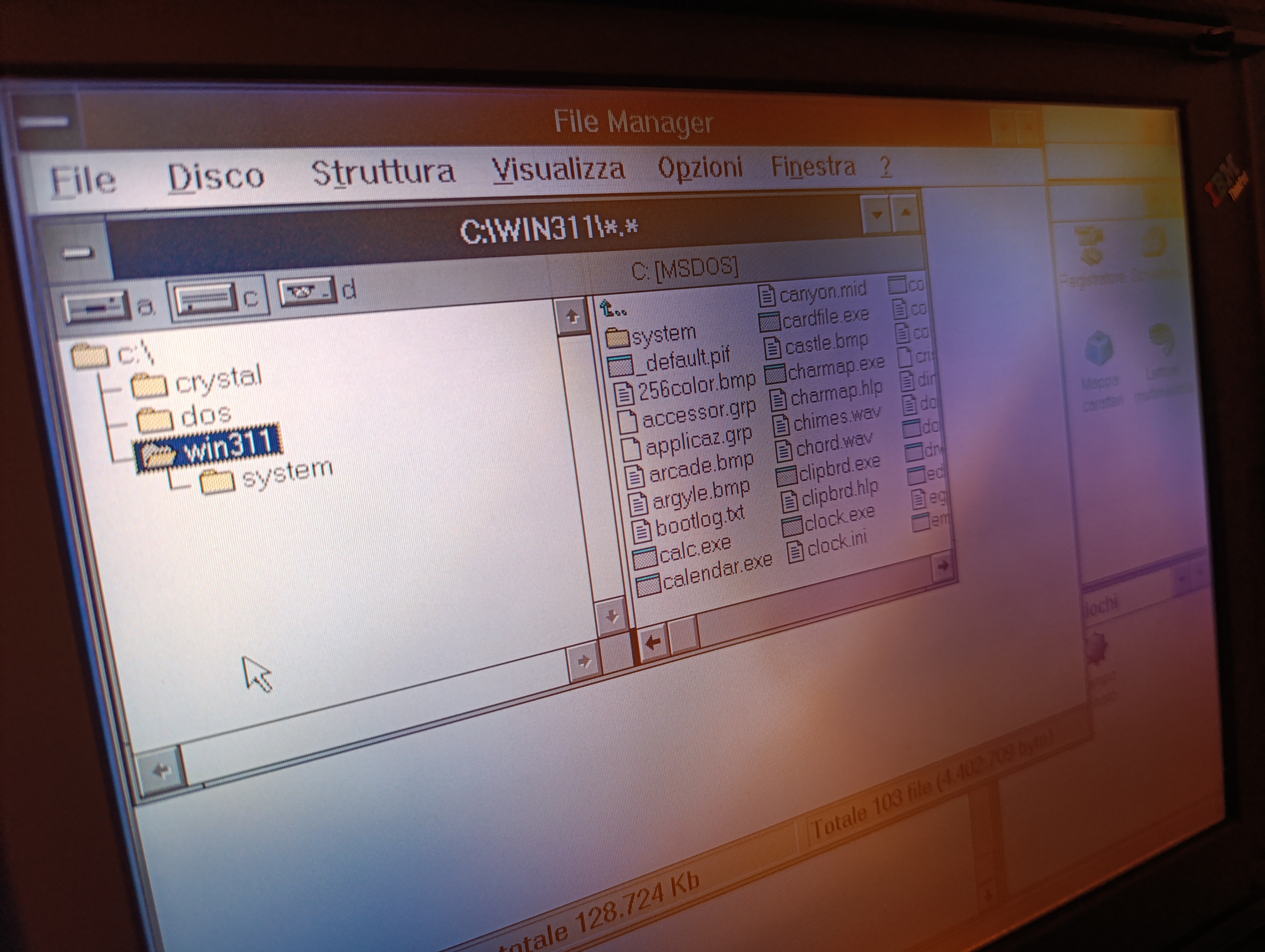The width and height of the screenshot is (1265, 952).
Task: Select clipbrd.hlp file
Action: click(829, 496)
